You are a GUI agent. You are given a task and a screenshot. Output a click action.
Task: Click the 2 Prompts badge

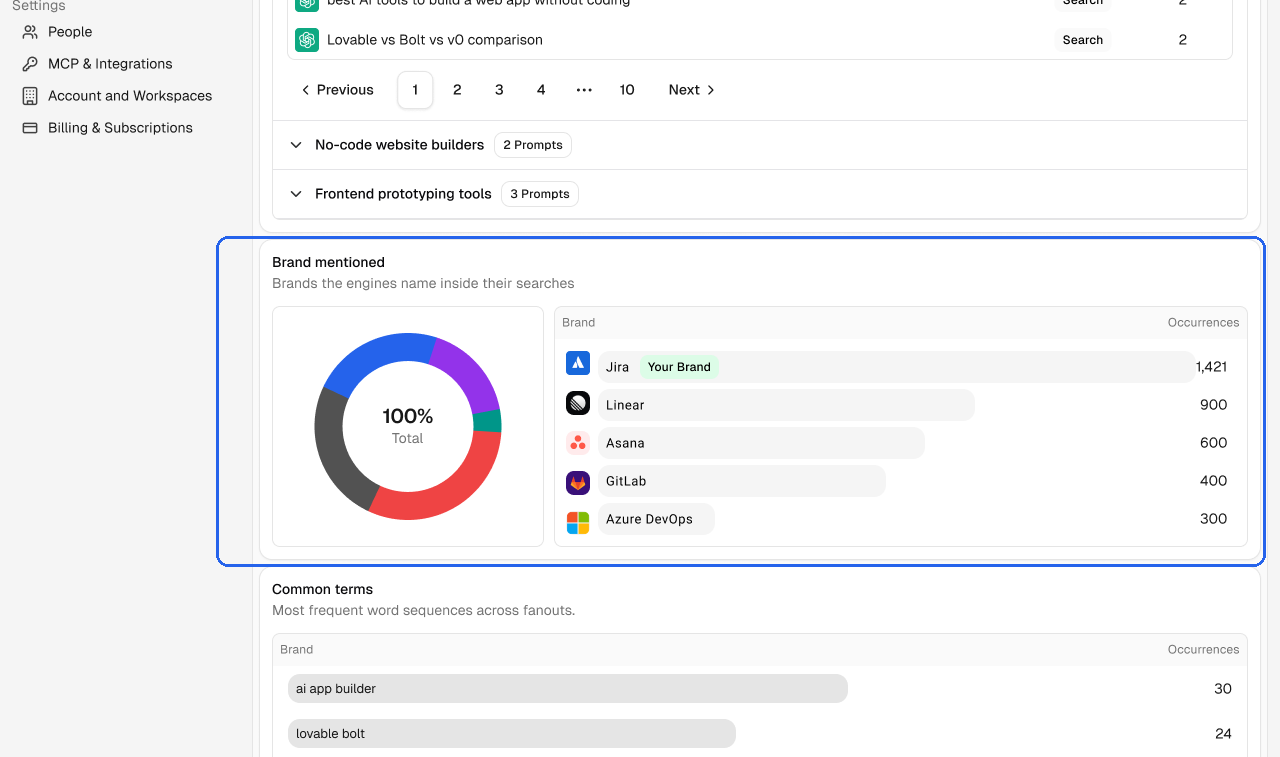click(533, 145)
